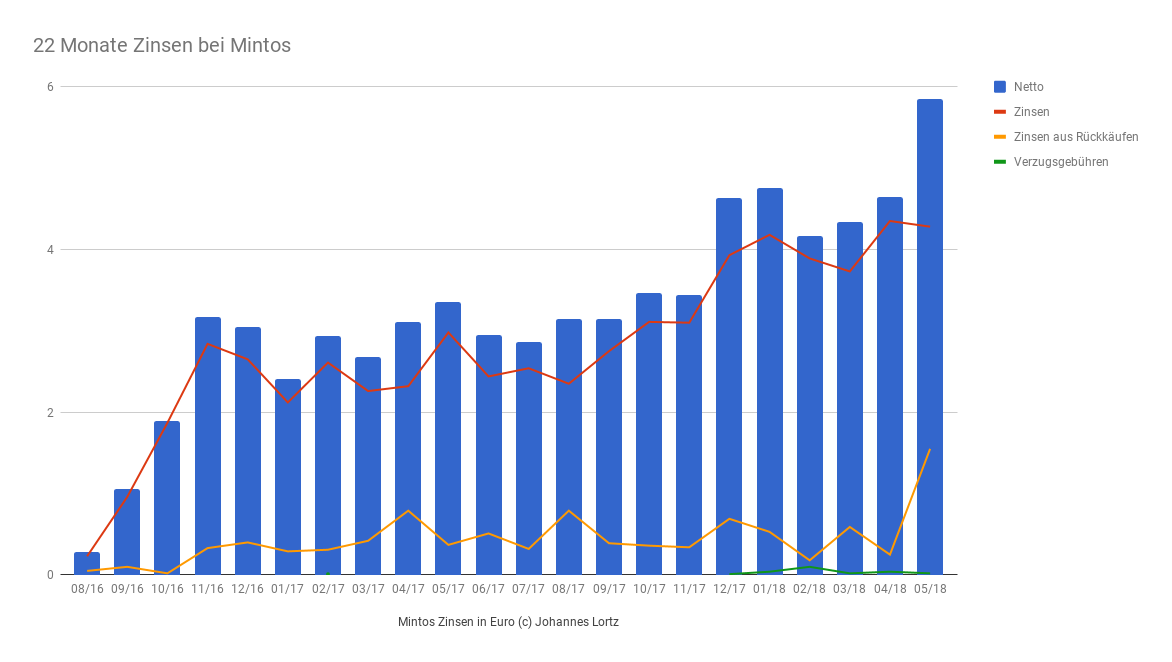This screenshot has width=1172, height=662.
Task: Select the Netto bar for 09/16
Action: tap(127, 532)
